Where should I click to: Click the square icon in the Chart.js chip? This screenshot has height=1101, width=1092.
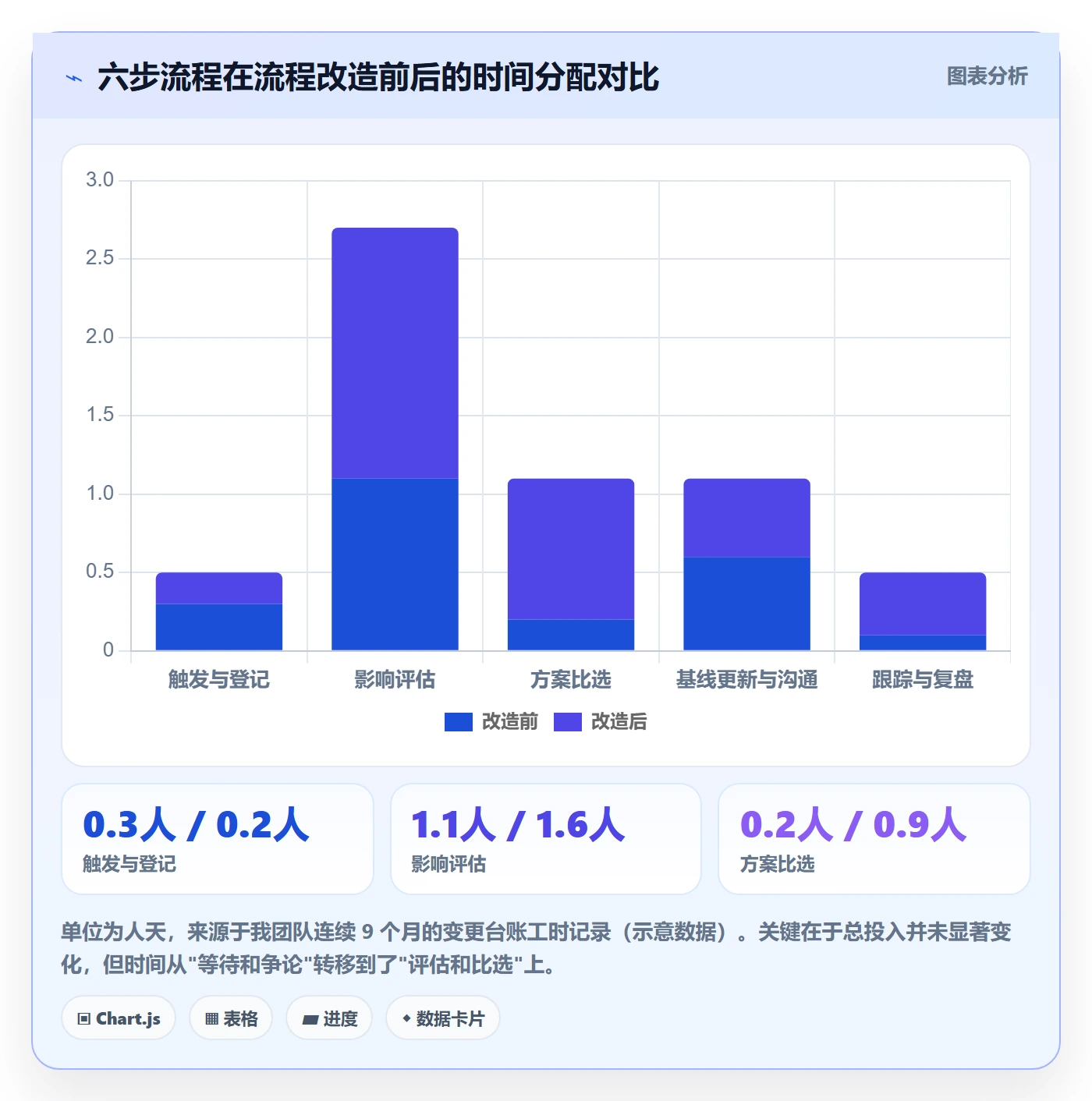pos(84,1019)
